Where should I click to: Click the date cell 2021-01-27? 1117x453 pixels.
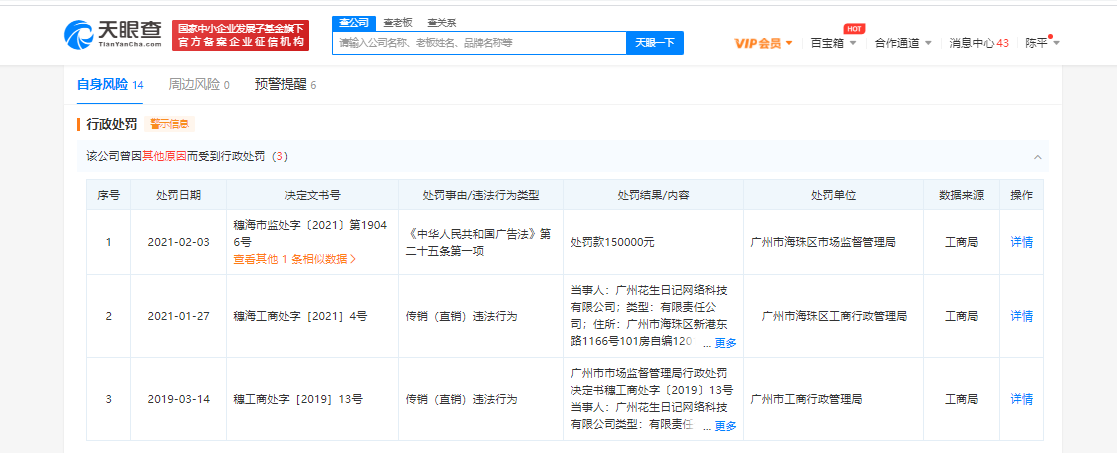tap(179, 316)
